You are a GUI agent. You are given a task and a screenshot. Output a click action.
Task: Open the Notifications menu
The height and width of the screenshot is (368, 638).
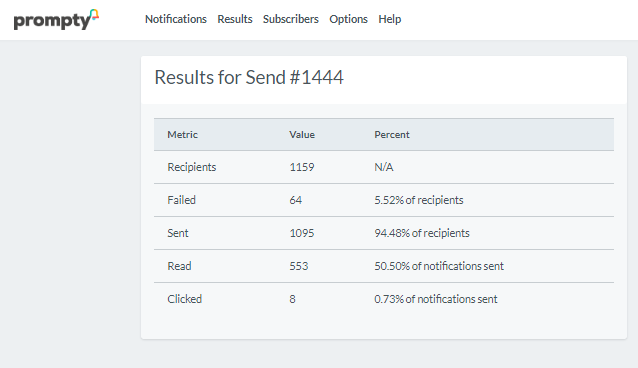pyautogui.click(x=176, y=19)
